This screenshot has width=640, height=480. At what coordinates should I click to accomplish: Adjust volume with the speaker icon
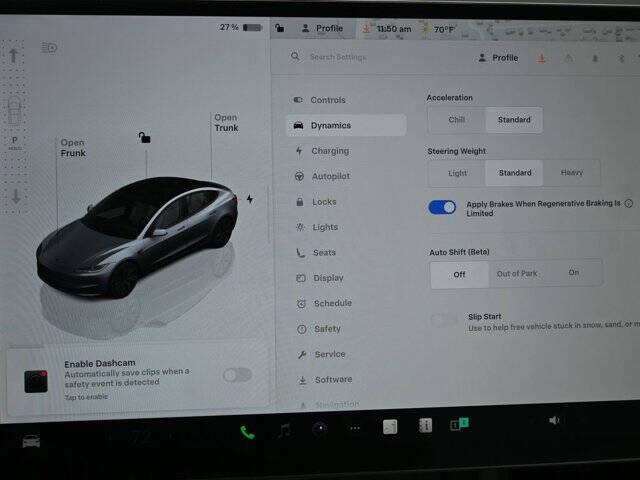click(x=553, y=420)
